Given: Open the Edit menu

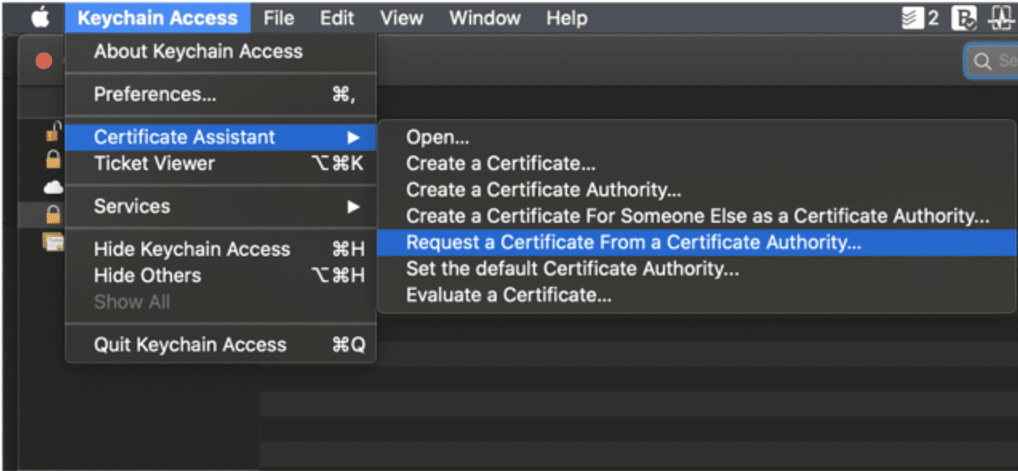Looking at the screenshot, I should click(337, 18).
